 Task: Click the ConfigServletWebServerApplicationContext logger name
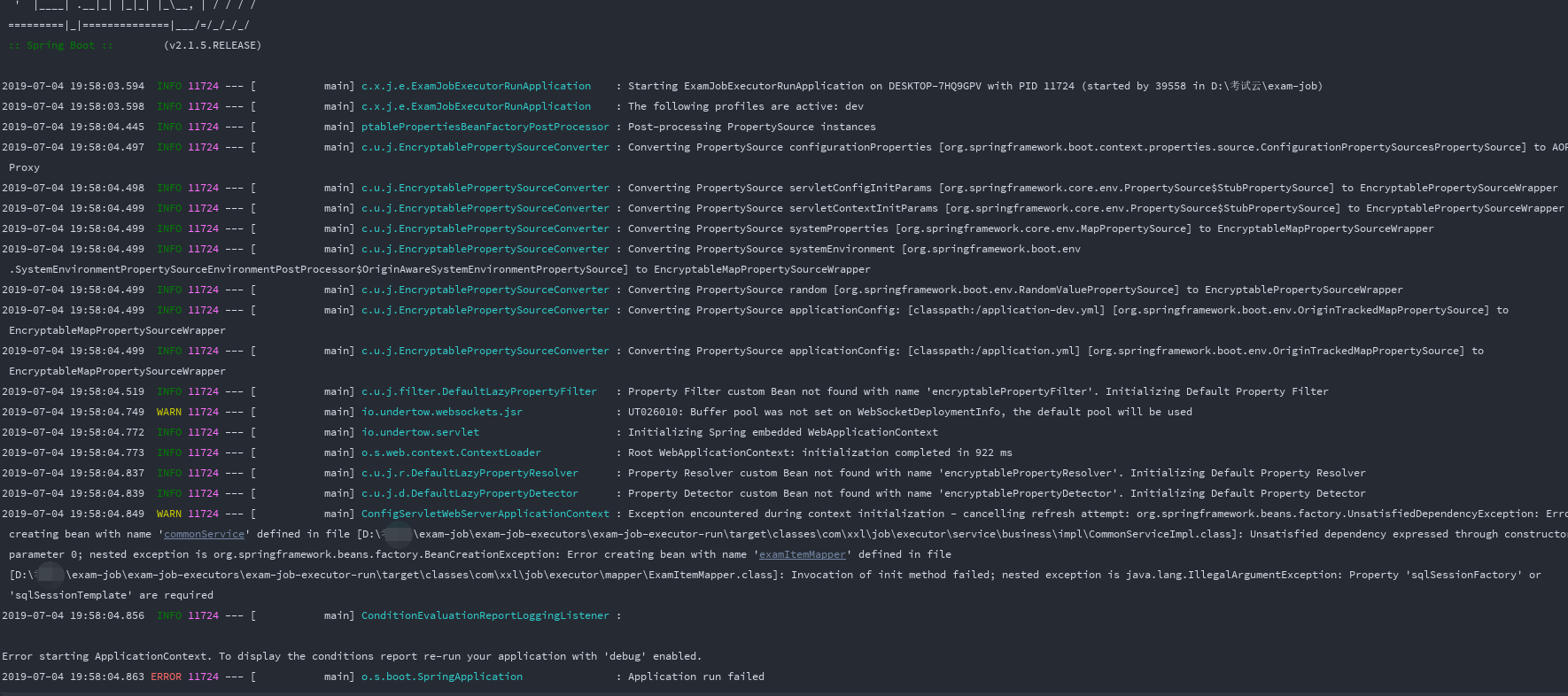[x=485, y=514]
